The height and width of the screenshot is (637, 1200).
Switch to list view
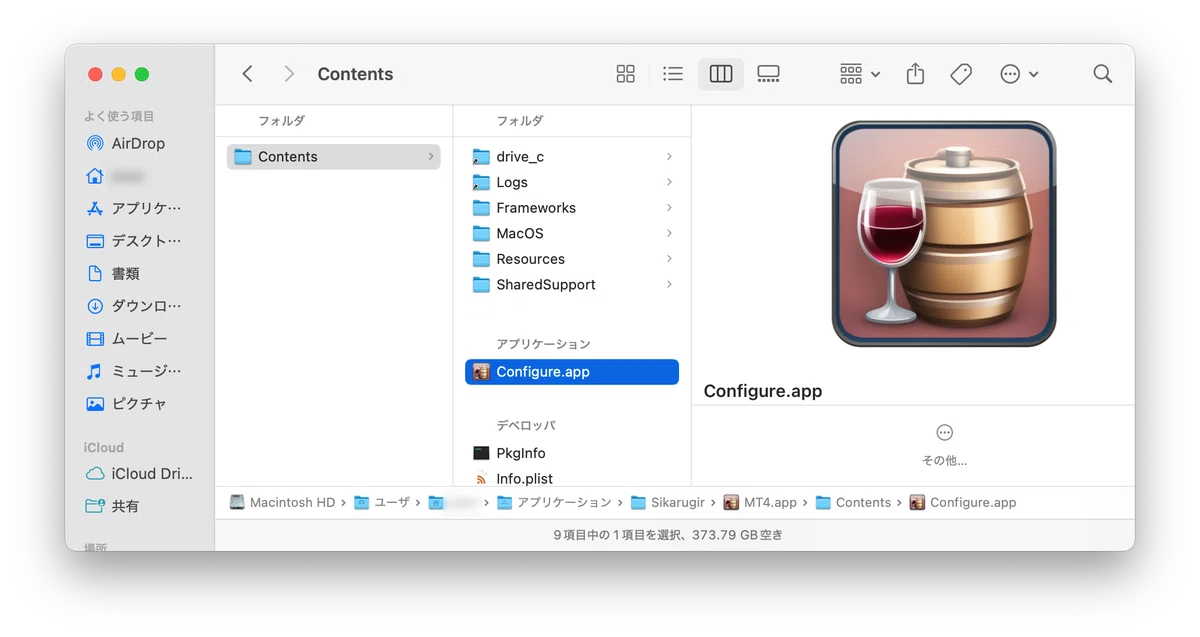click(673, 74)
